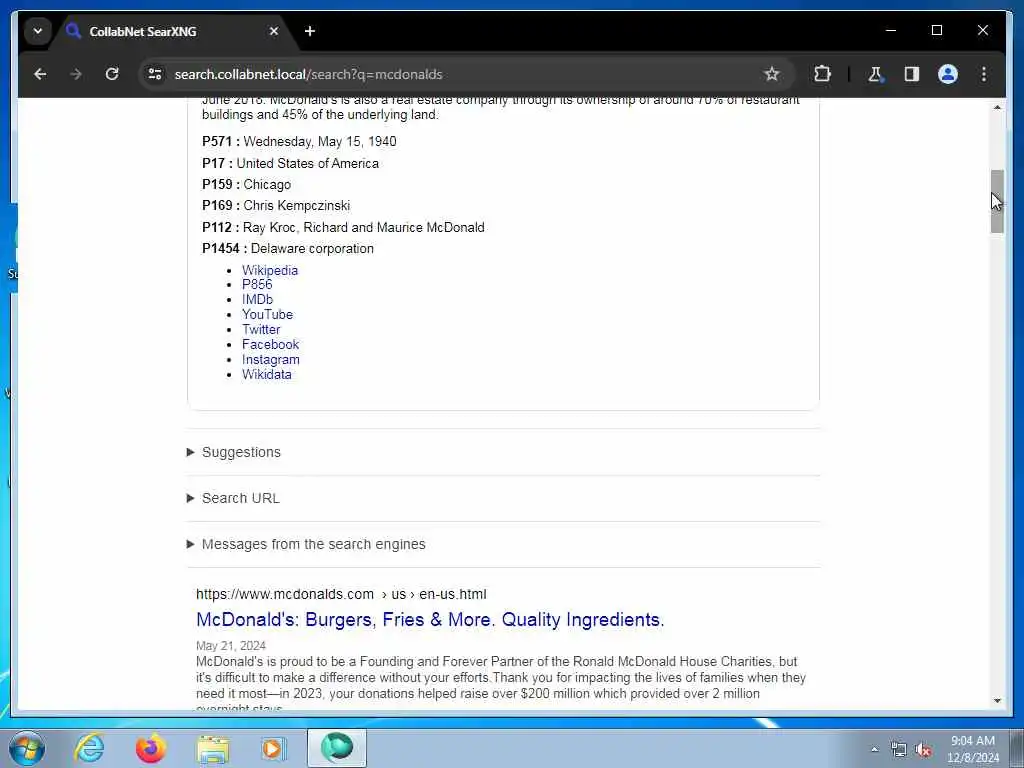Open the Twitter link
The width and height of the screenshot is (1024, 768).
pos(261,330)
